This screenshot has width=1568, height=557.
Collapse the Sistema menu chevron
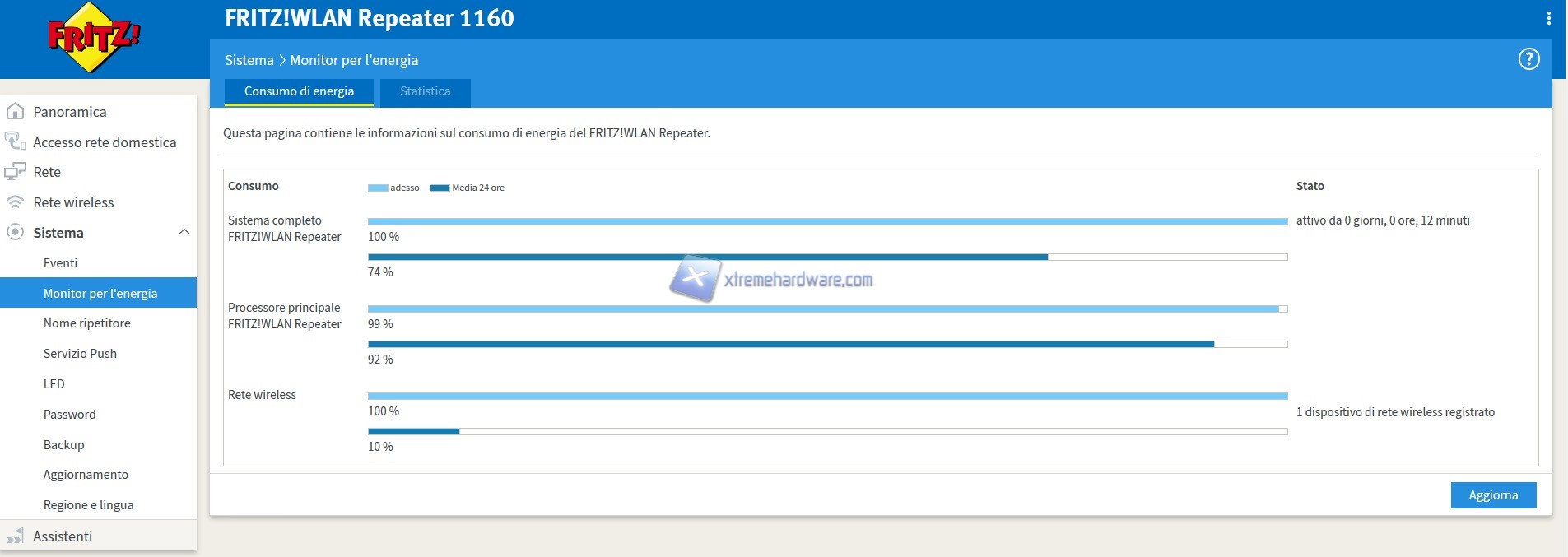184,233
